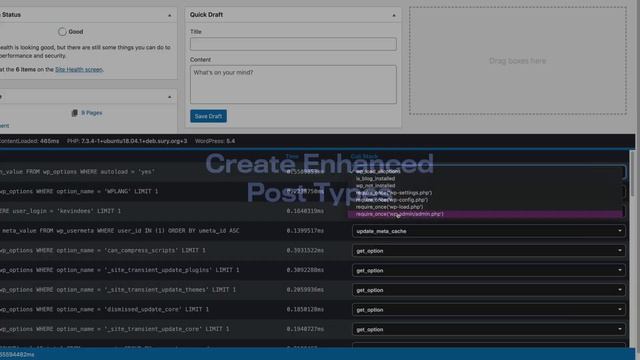The image size is (640, 360).
Task: Choose wp_load_alloptions in the open call stack list
Action: 378,171
